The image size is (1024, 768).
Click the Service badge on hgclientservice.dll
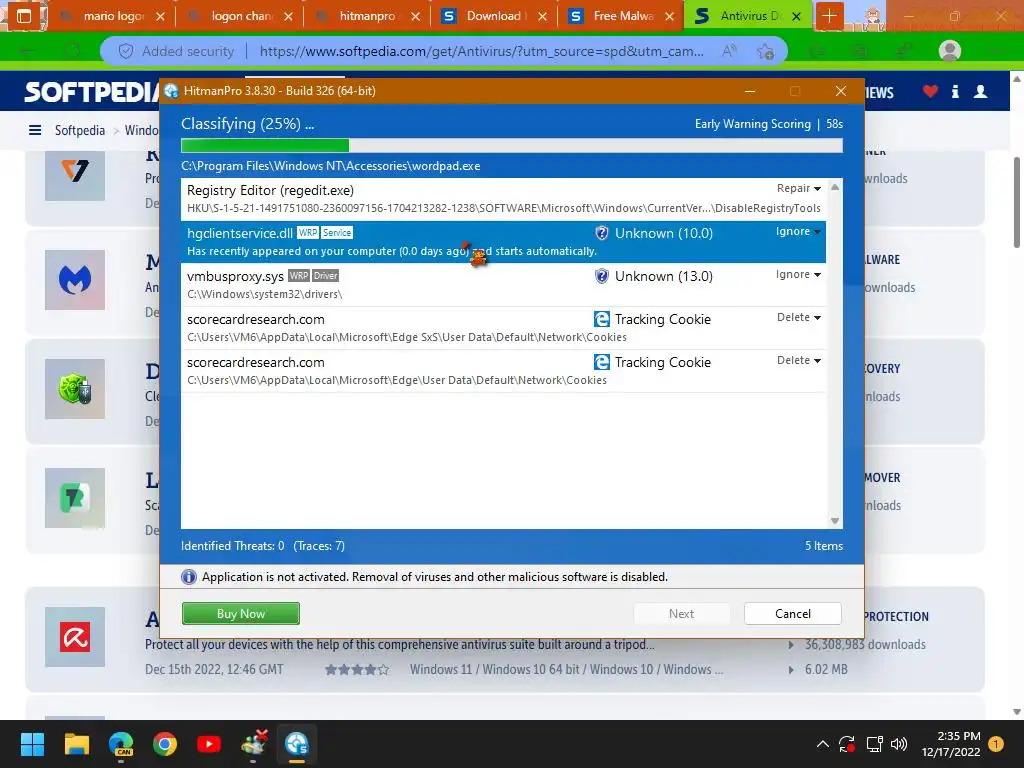337,232
